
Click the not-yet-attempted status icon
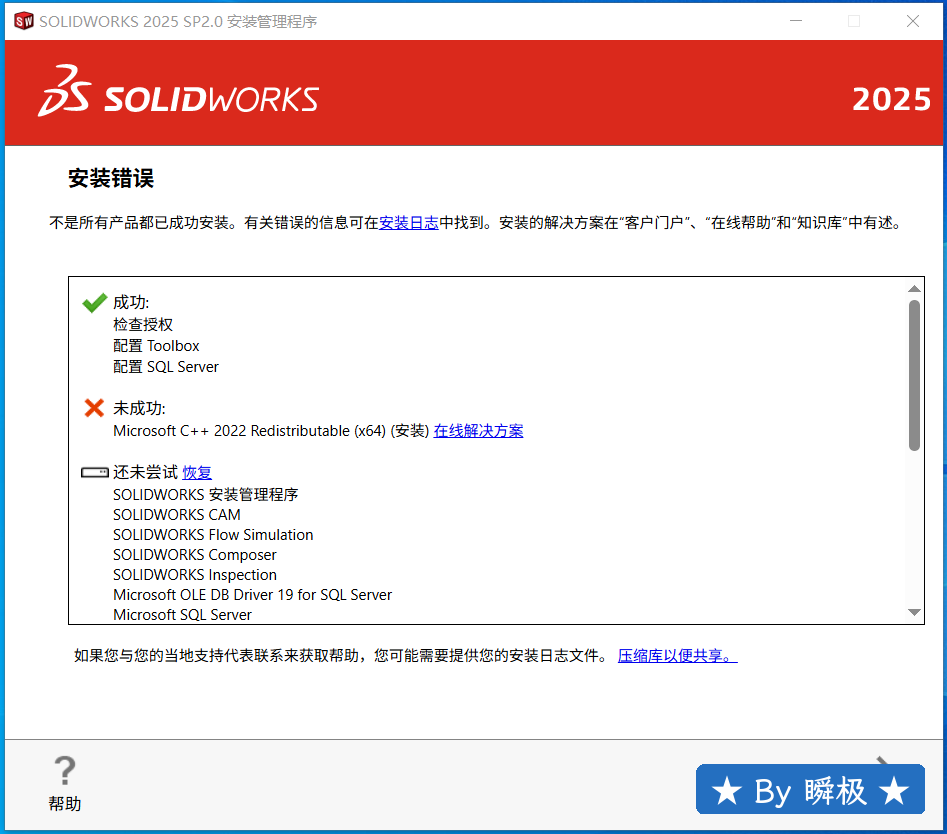(94, 472)
